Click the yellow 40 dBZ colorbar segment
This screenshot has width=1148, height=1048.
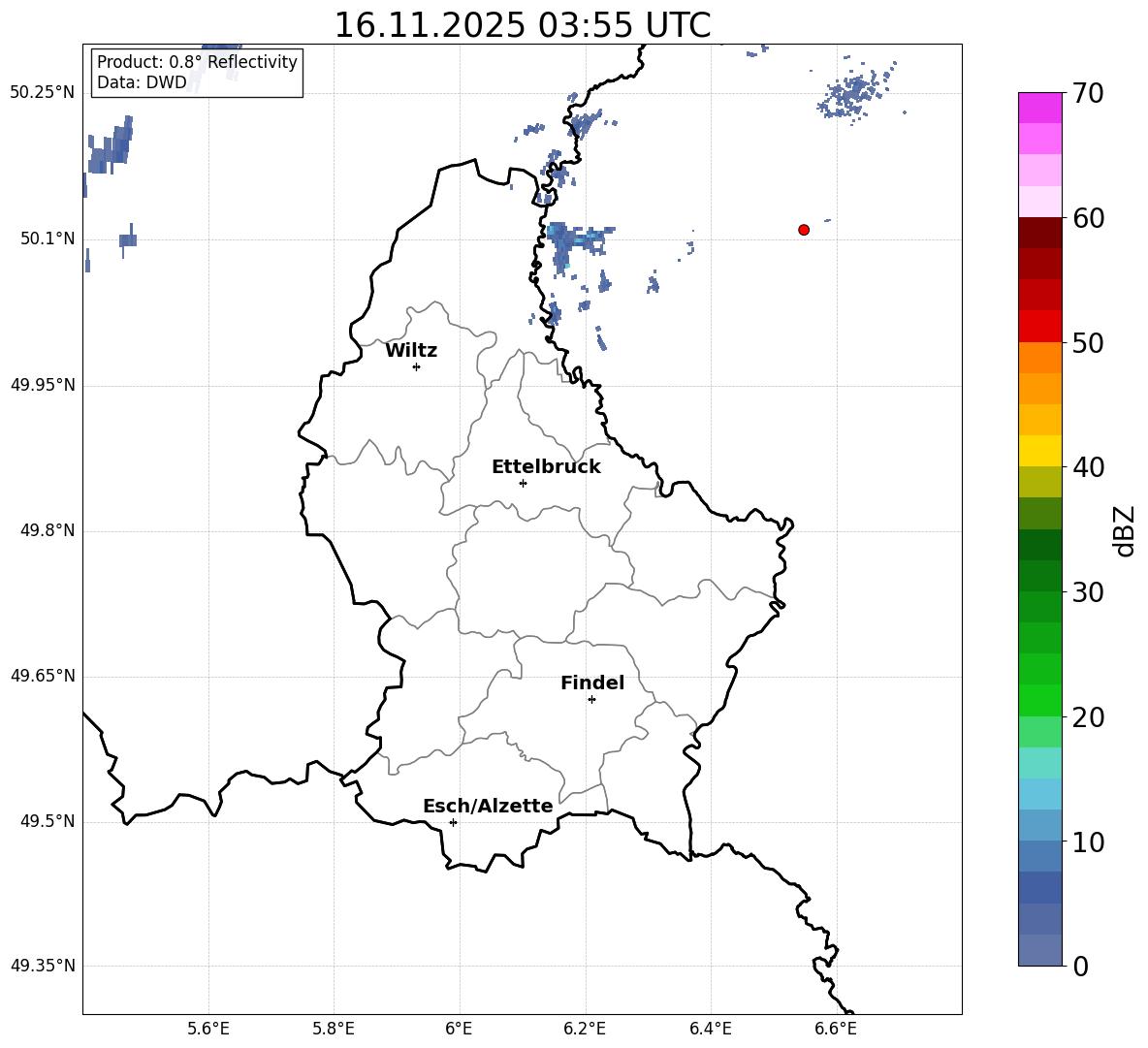pyautogui.click(x=1039, y=451)
